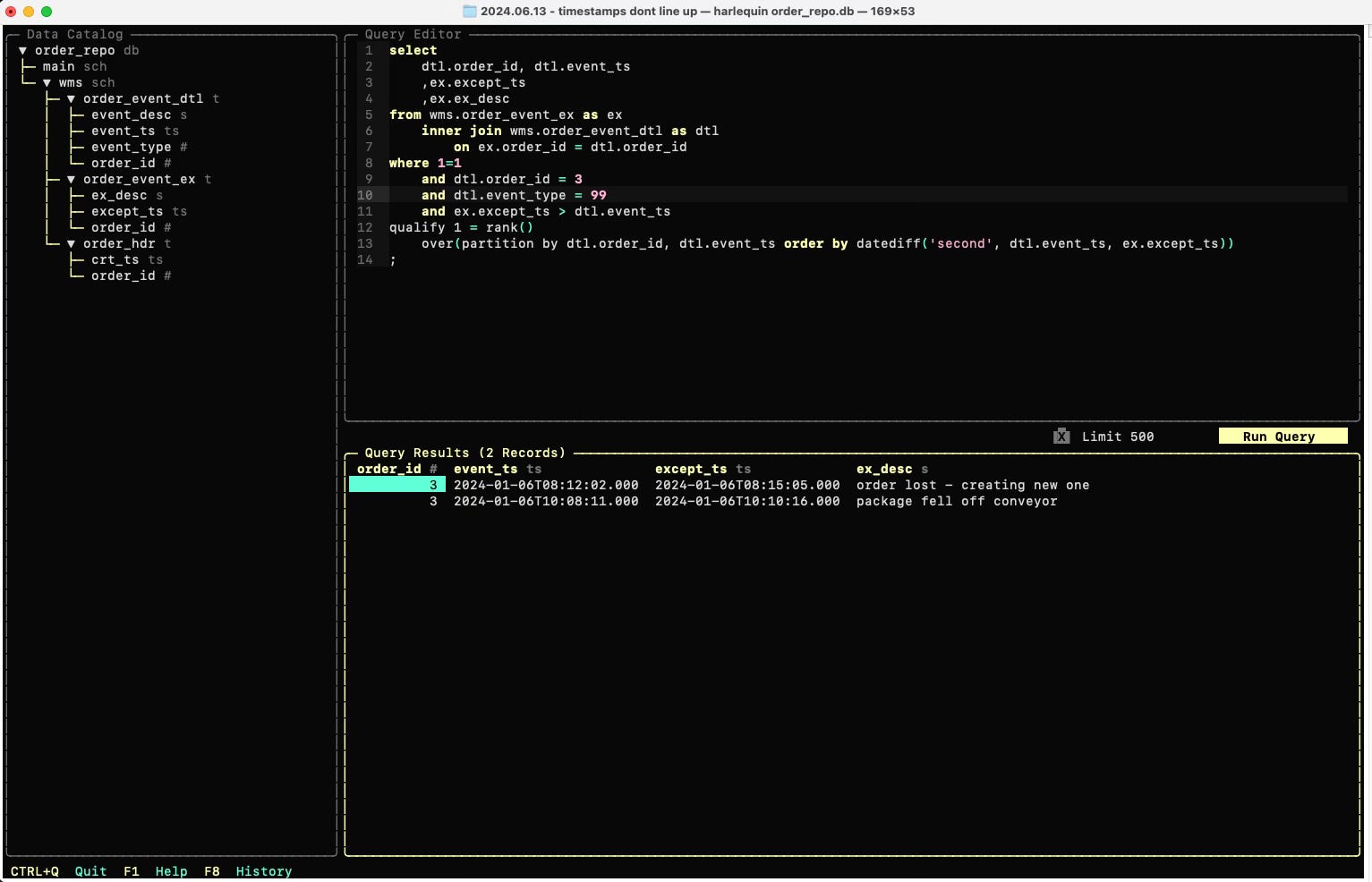Click the F8 key hint

(212, 872)
